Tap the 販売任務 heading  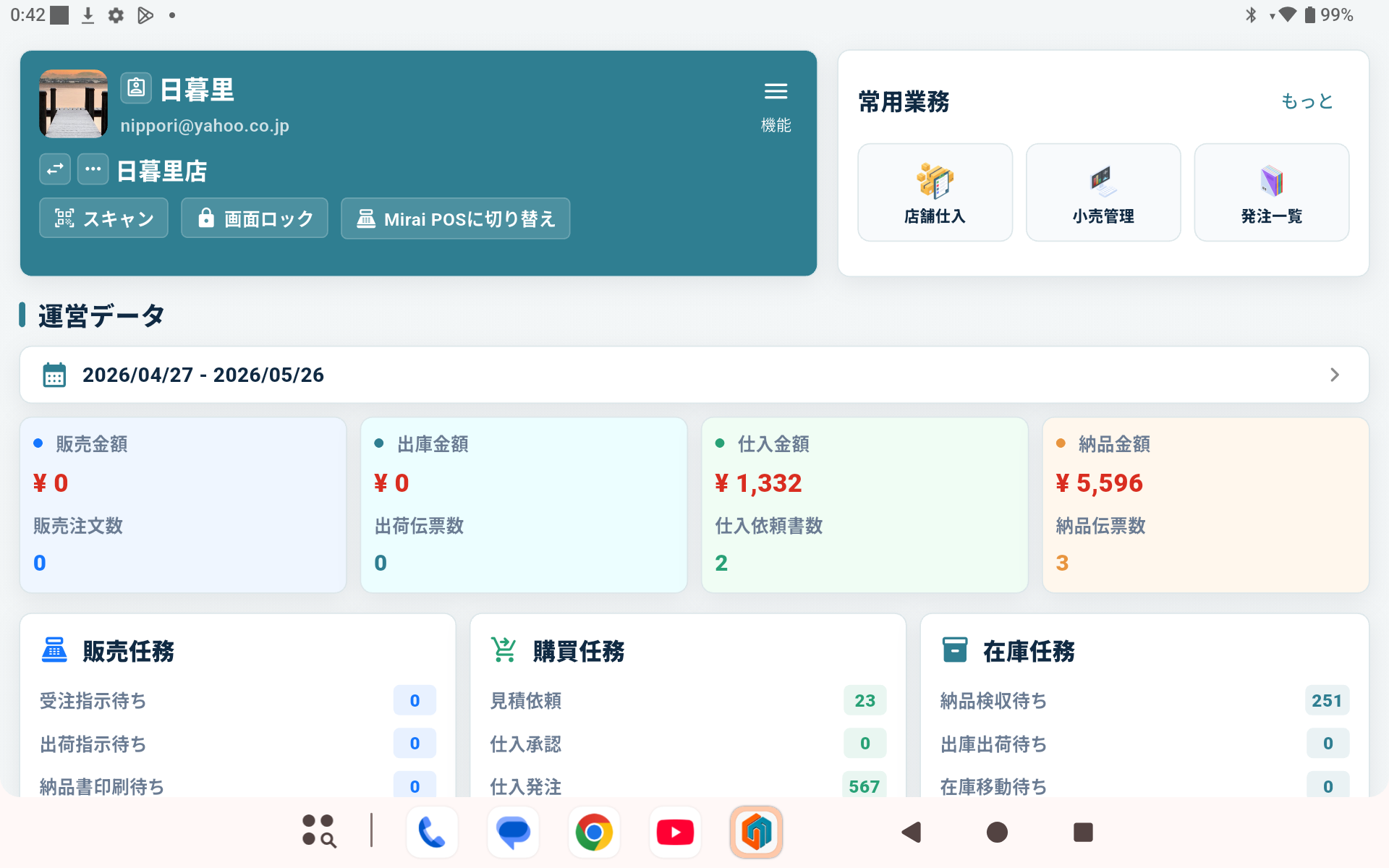click(129, 651)
